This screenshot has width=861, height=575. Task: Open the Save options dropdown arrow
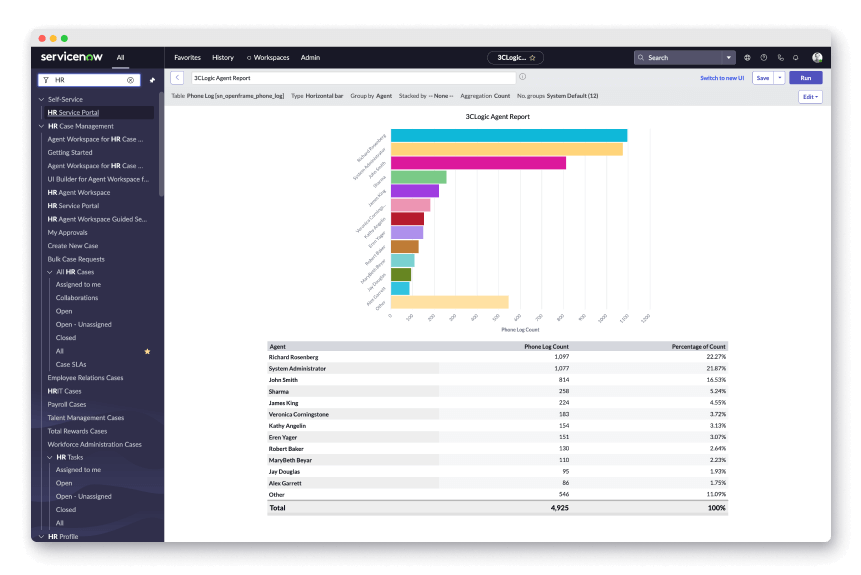(780, 78)
